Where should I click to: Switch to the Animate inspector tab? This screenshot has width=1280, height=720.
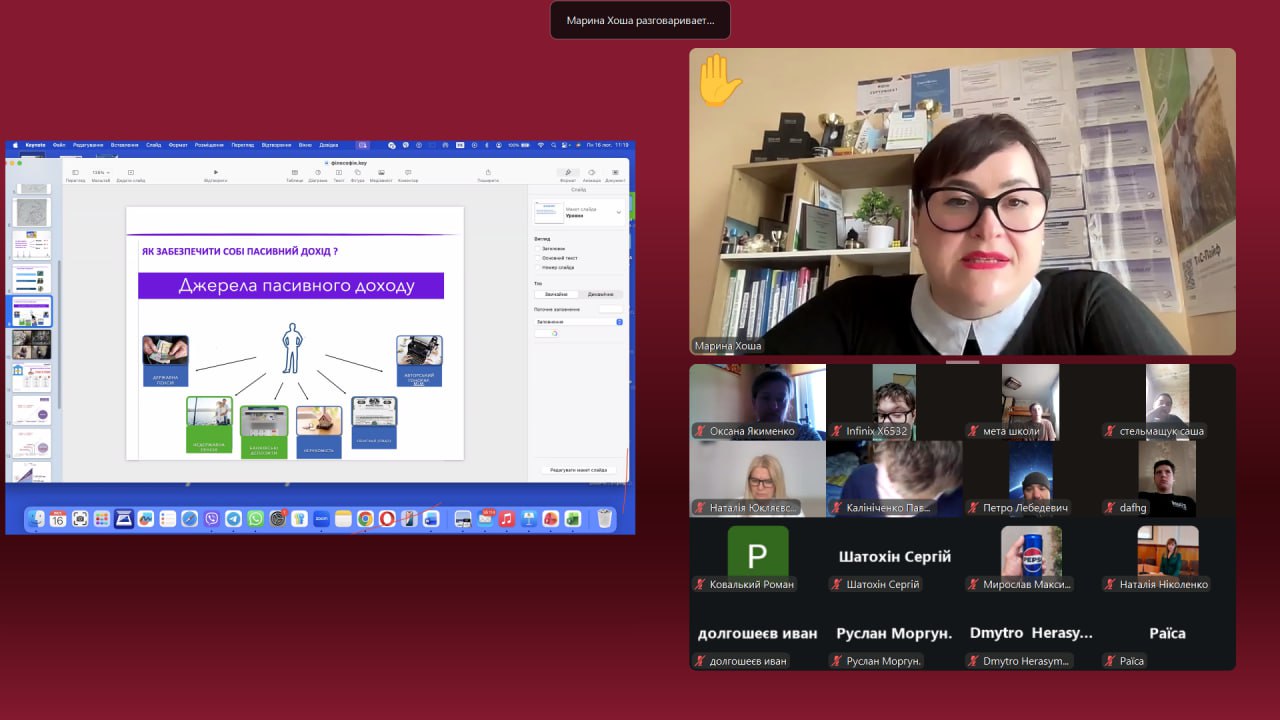[591, 173]
